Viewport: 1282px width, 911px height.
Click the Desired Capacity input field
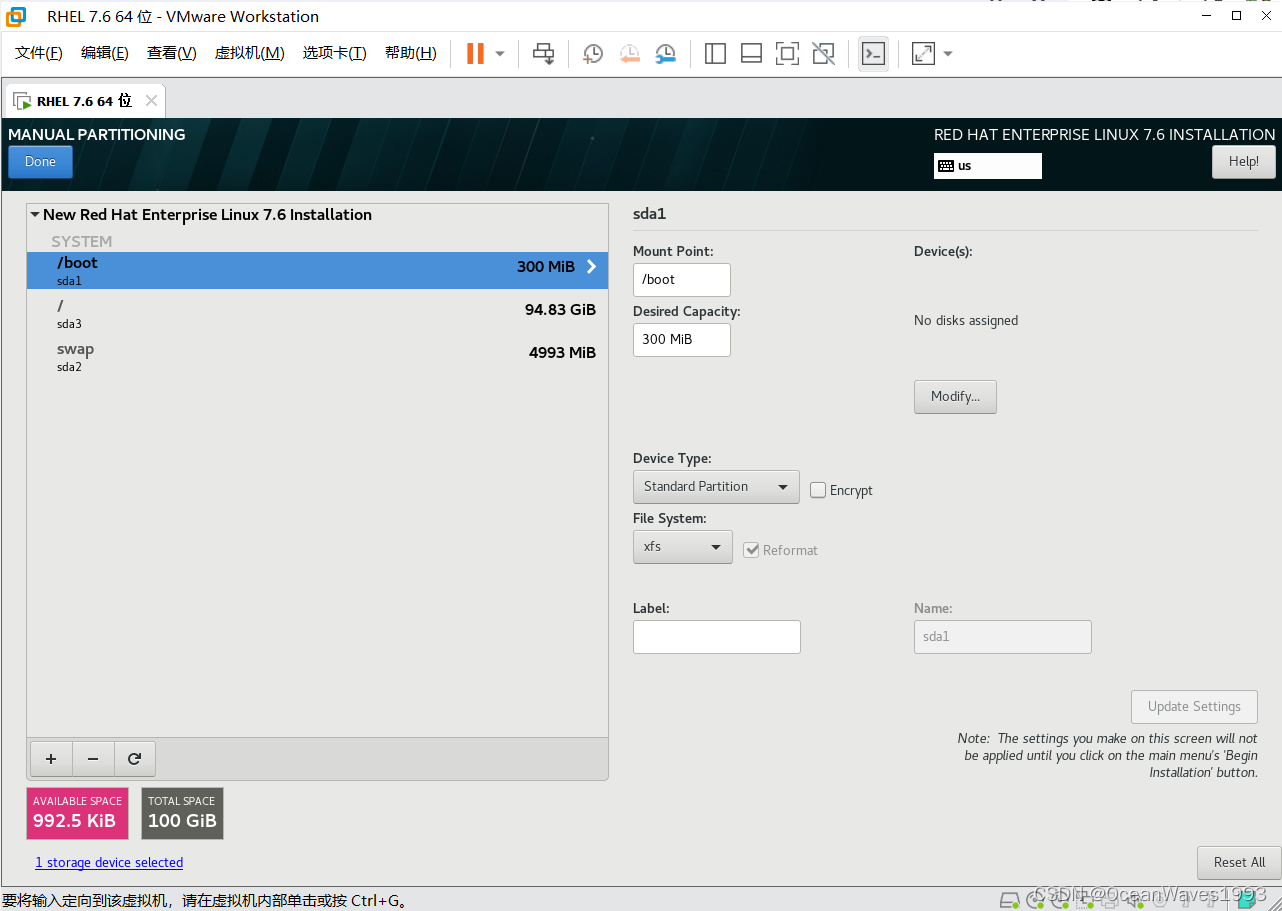pos(682,340)
